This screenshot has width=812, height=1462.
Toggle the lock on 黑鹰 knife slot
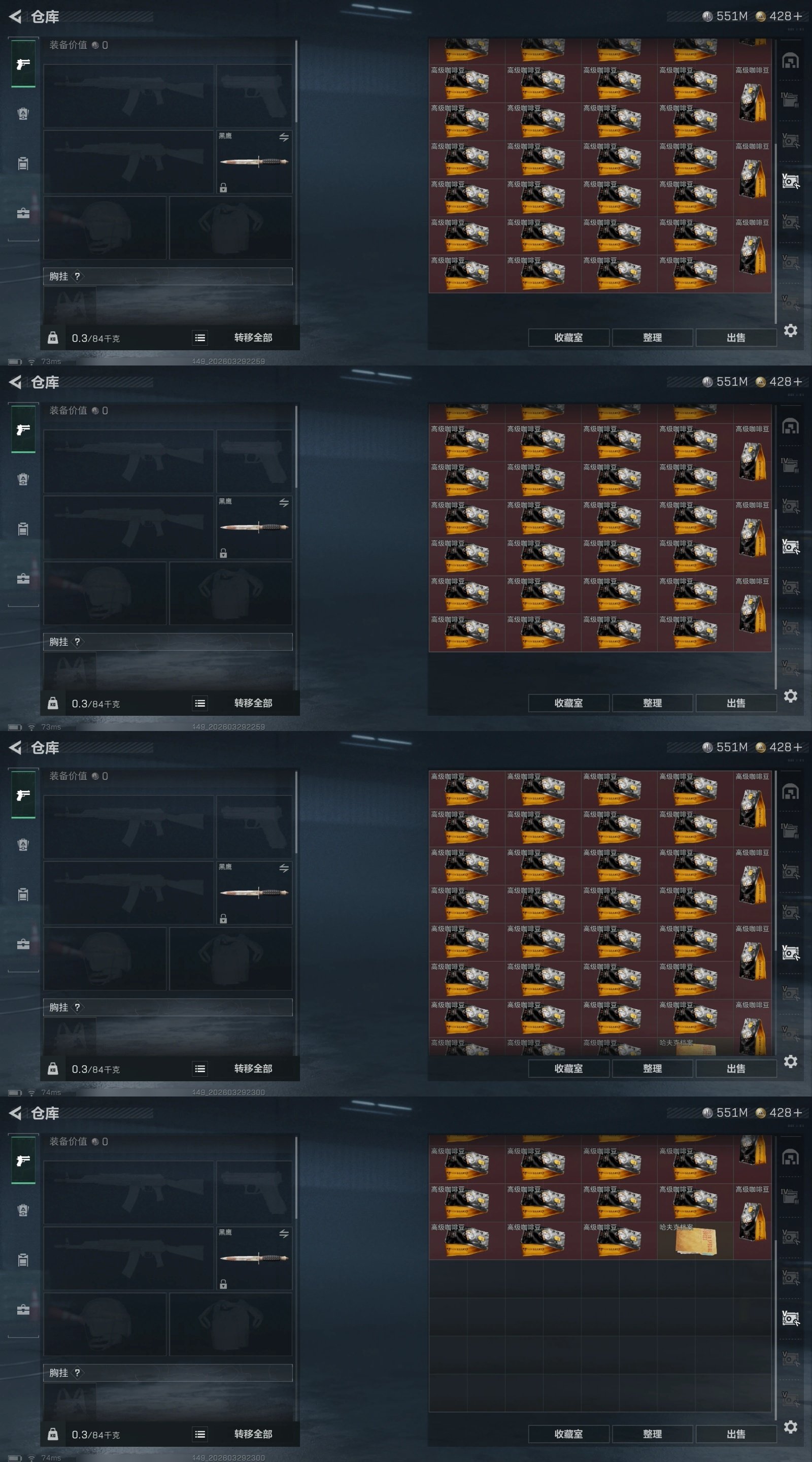tap(224, 188)
